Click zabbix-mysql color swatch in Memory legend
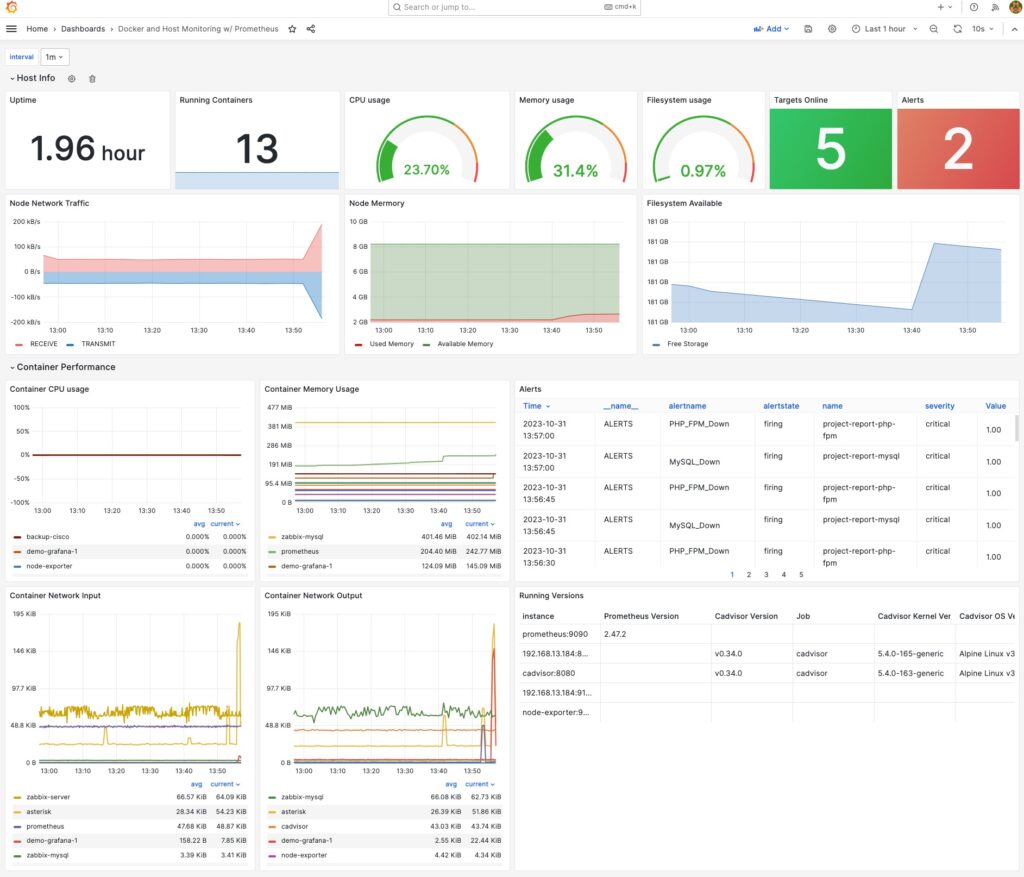The width and height of the screenshot is (1024, 877). 272,537
